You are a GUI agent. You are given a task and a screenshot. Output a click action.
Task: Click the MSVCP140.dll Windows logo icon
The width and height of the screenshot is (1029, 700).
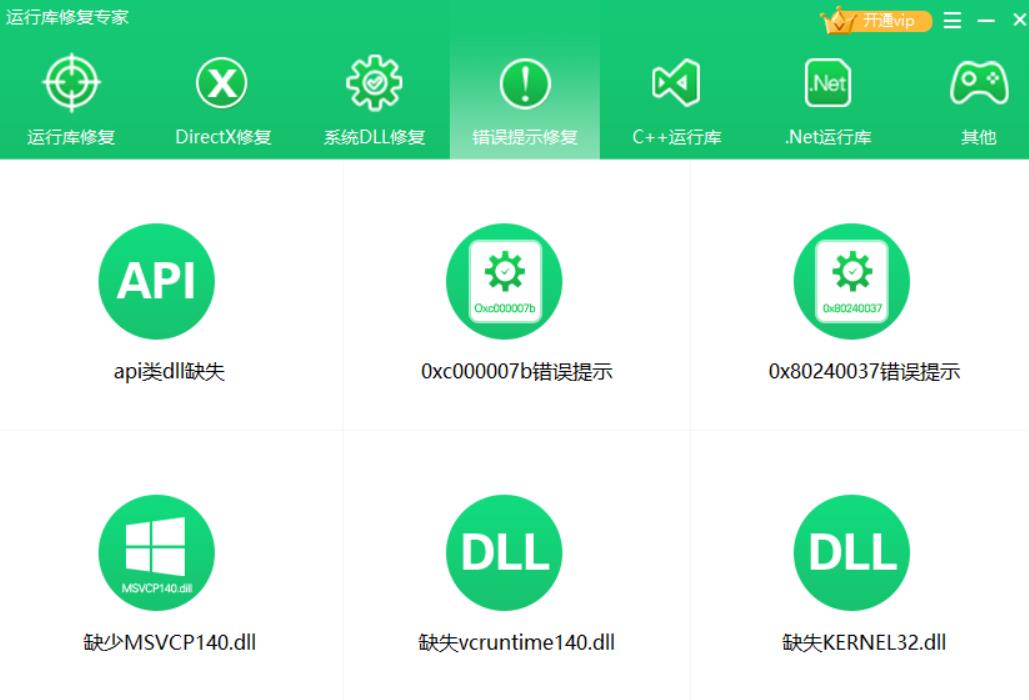[156, 552]
